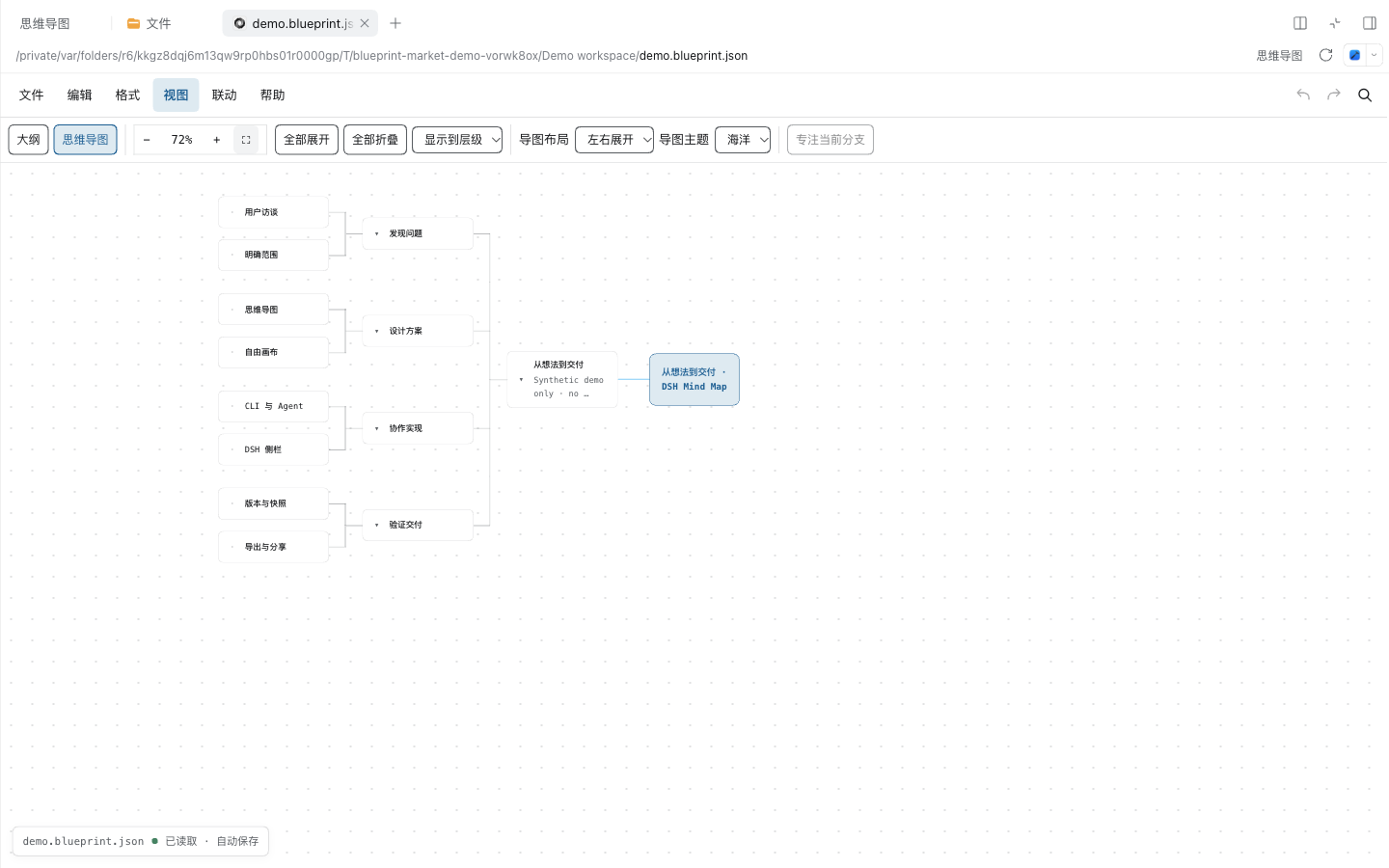This screenshot has width=1389, height=868.
Task: Open the 文件 menu
Action: click(x=32, y=95)
